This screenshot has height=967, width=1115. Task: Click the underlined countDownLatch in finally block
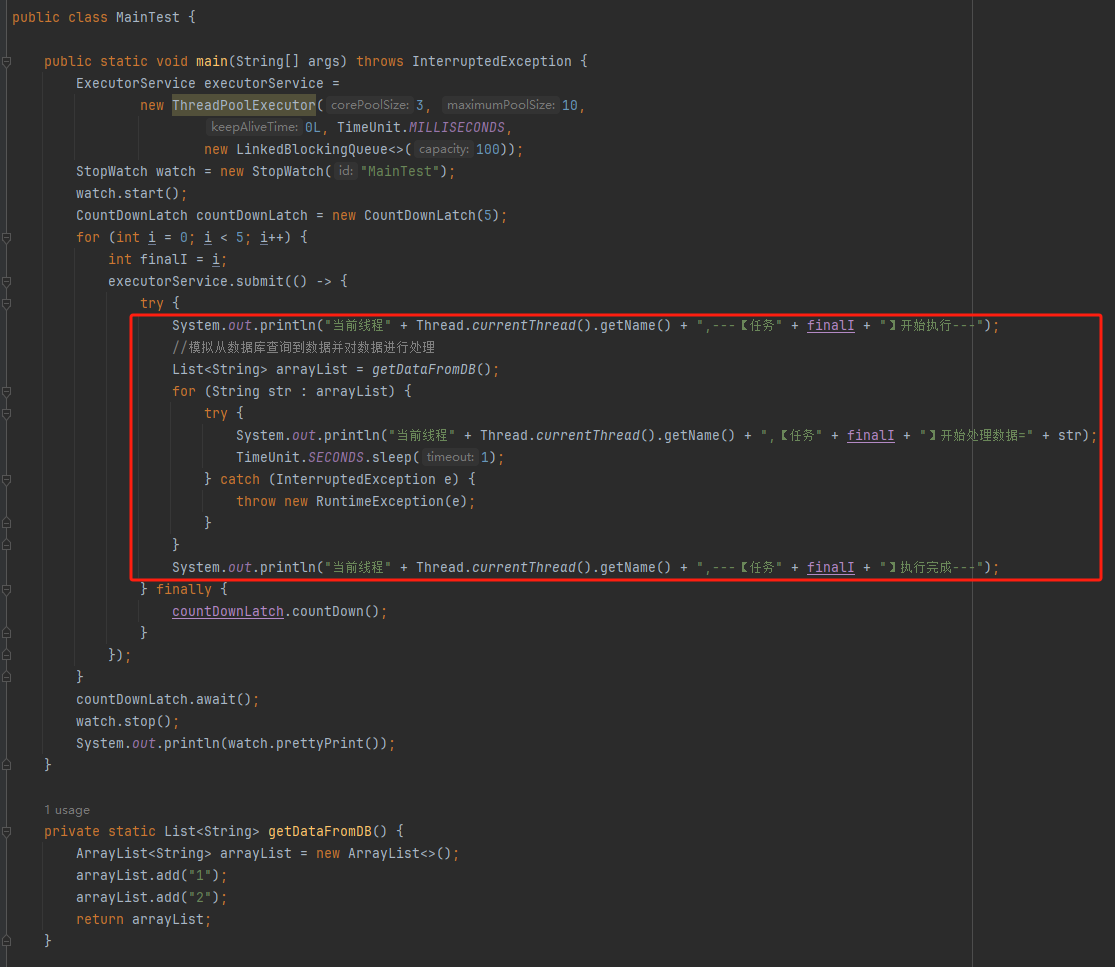click(x=227, y=611)
